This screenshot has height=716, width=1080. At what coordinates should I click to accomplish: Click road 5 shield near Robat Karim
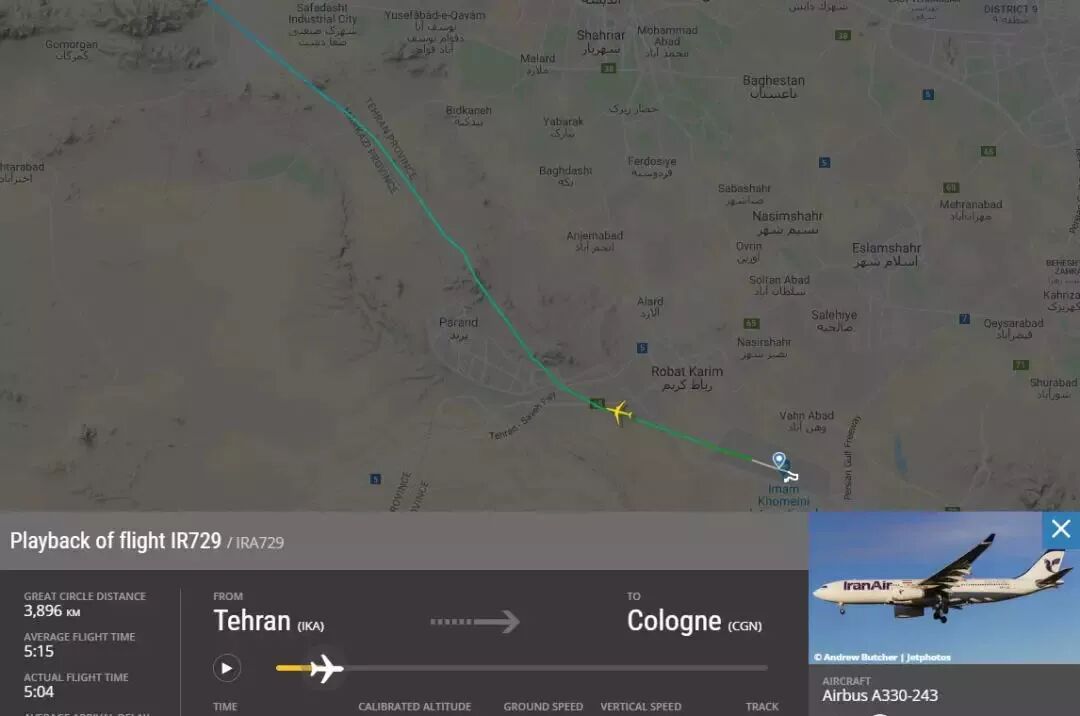point(642,348)
